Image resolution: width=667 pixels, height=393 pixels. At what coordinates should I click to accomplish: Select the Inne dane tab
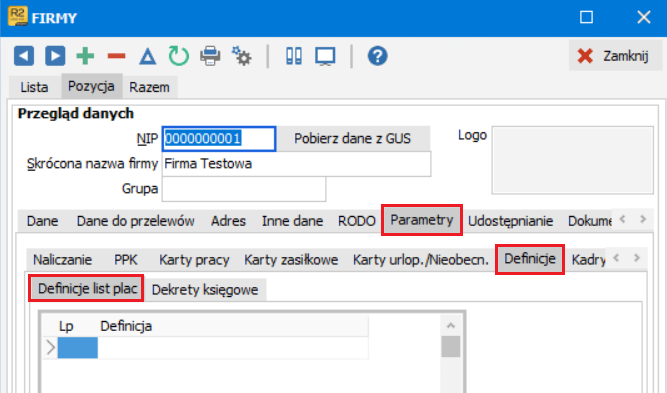pyautogui.click(x=292, y=221)
